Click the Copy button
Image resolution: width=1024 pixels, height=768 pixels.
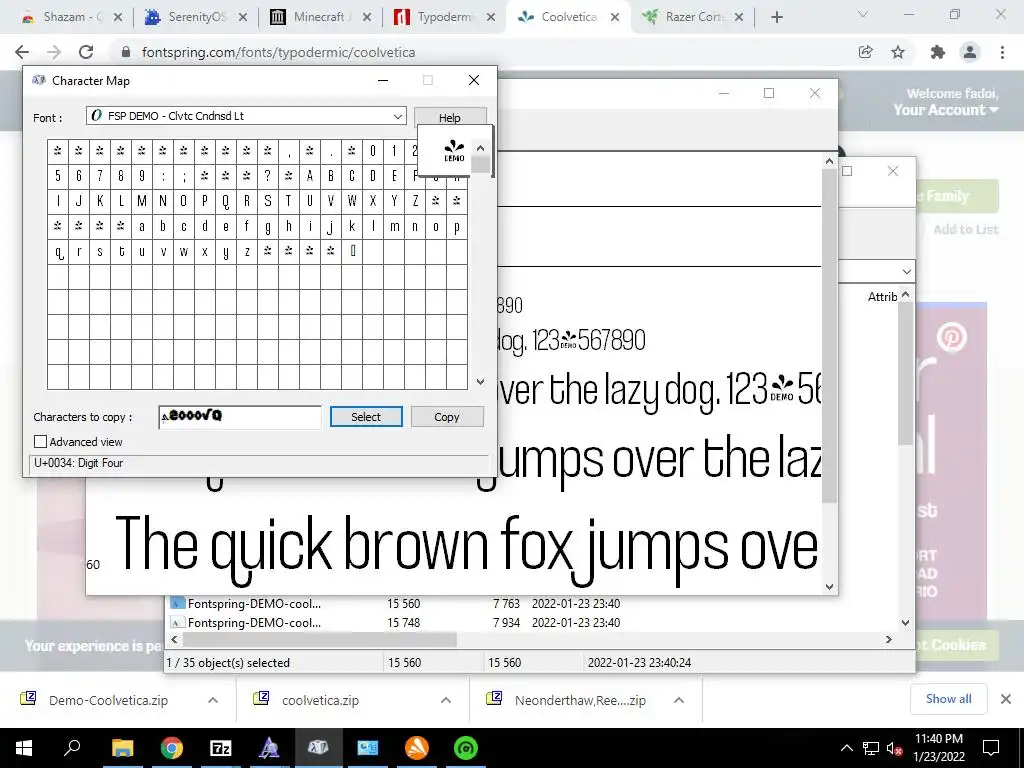pyautogui.click(x=447, y=417)
